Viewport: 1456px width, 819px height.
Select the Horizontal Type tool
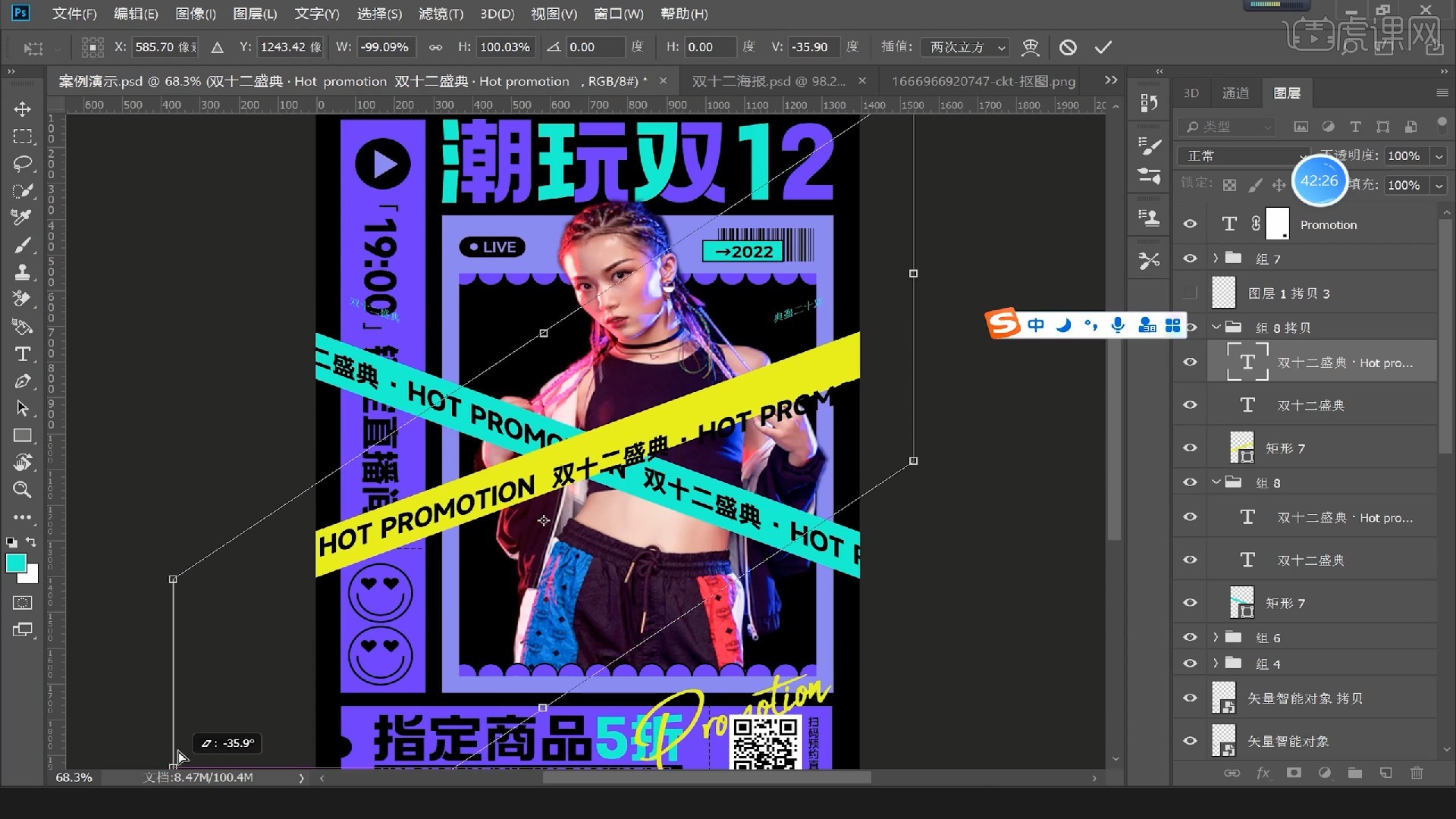tap(22, 353)
